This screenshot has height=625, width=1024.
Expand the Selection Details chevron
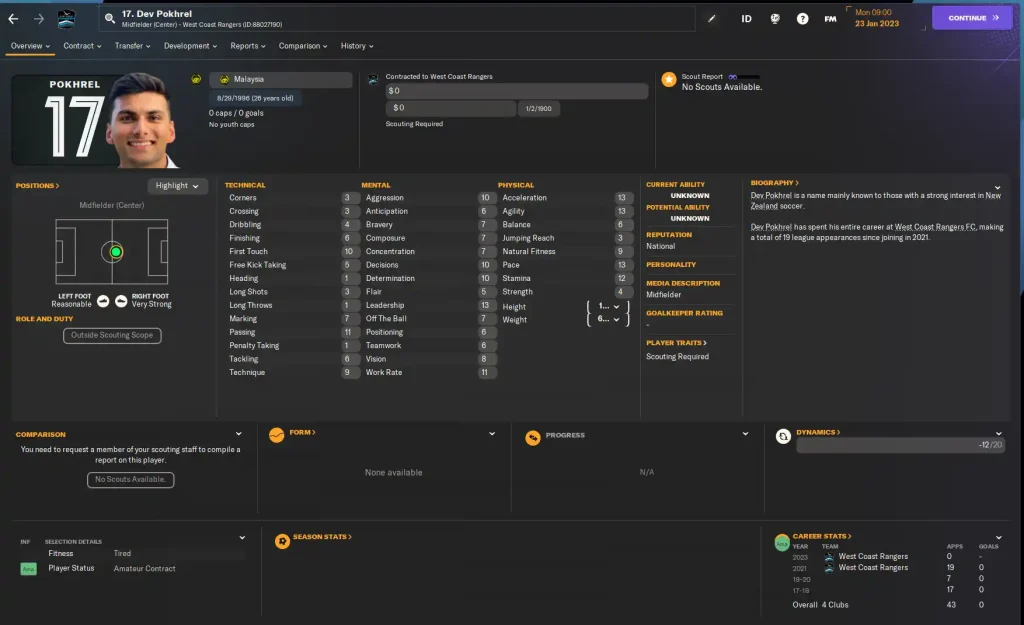click(242, 538)
